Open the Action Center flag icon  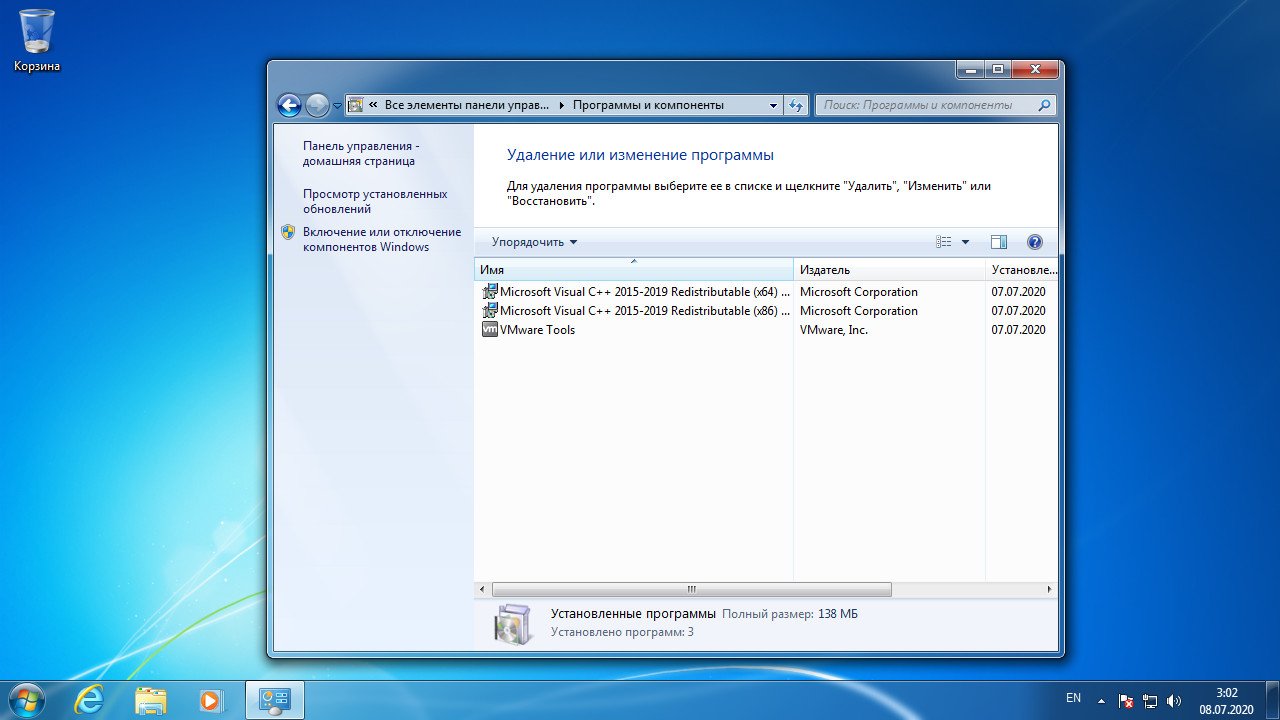pos(1125,701)
